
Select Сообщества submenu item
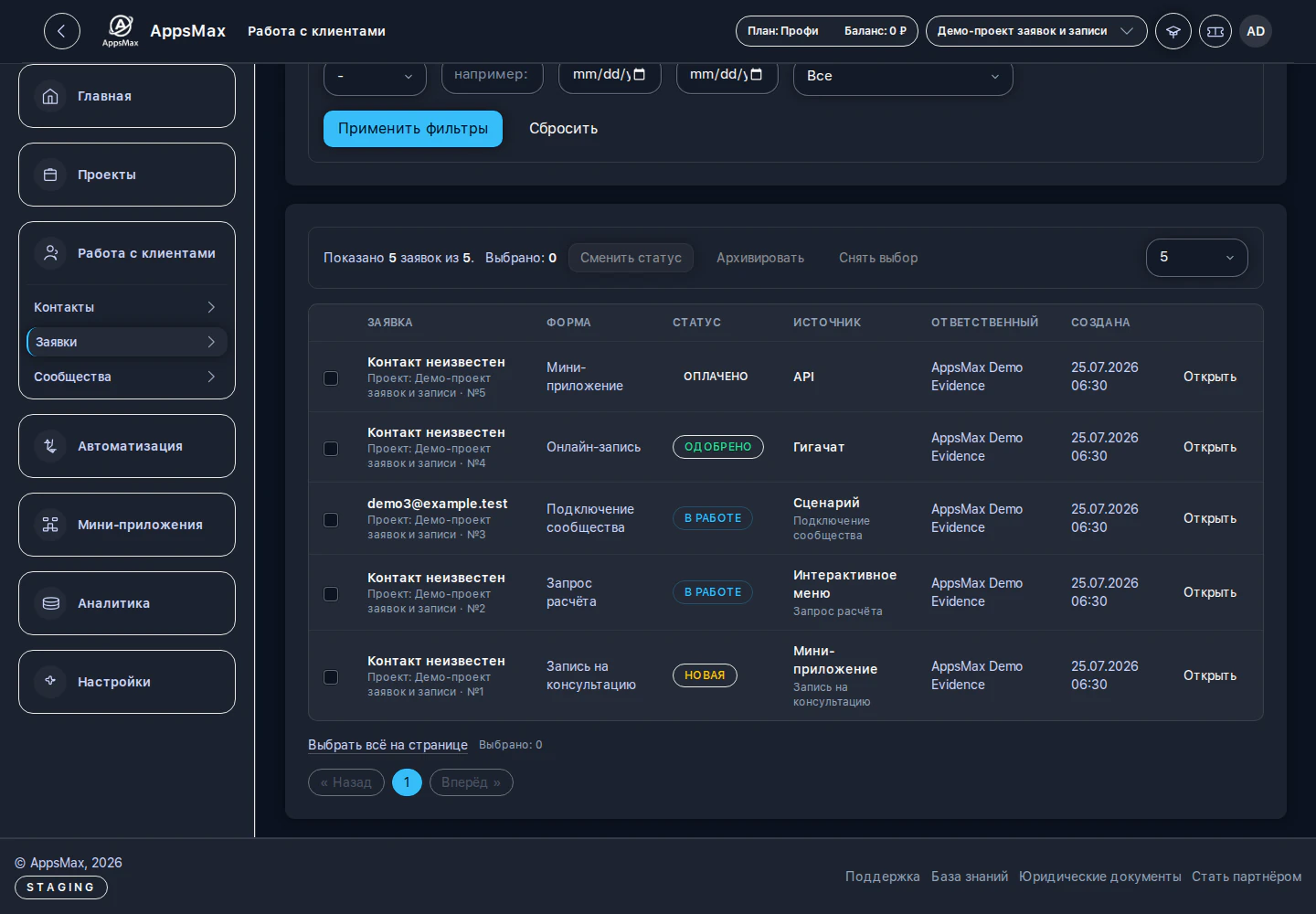127,377
